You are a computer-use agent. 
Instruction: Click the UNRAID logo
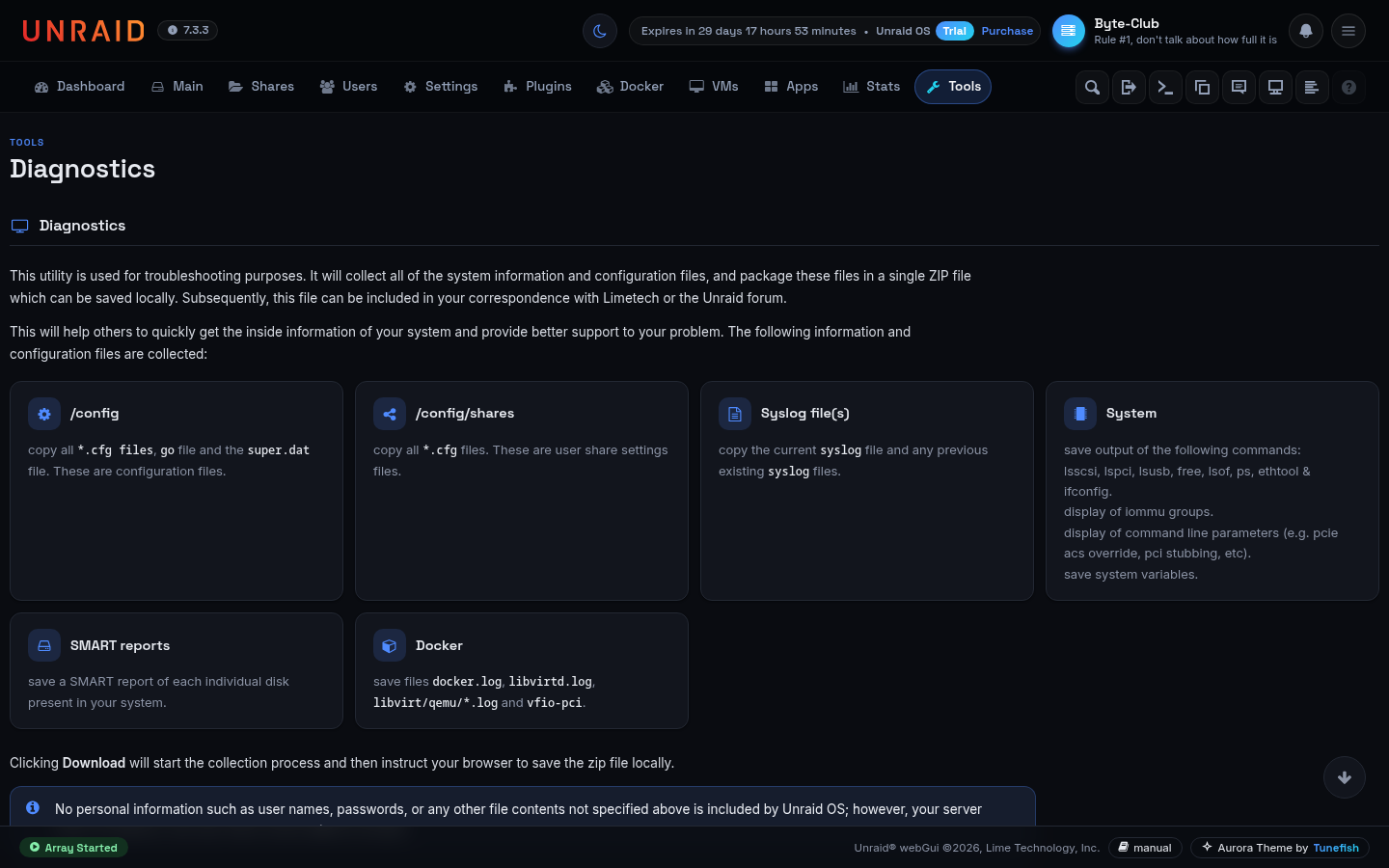click(x=84, y=31)
